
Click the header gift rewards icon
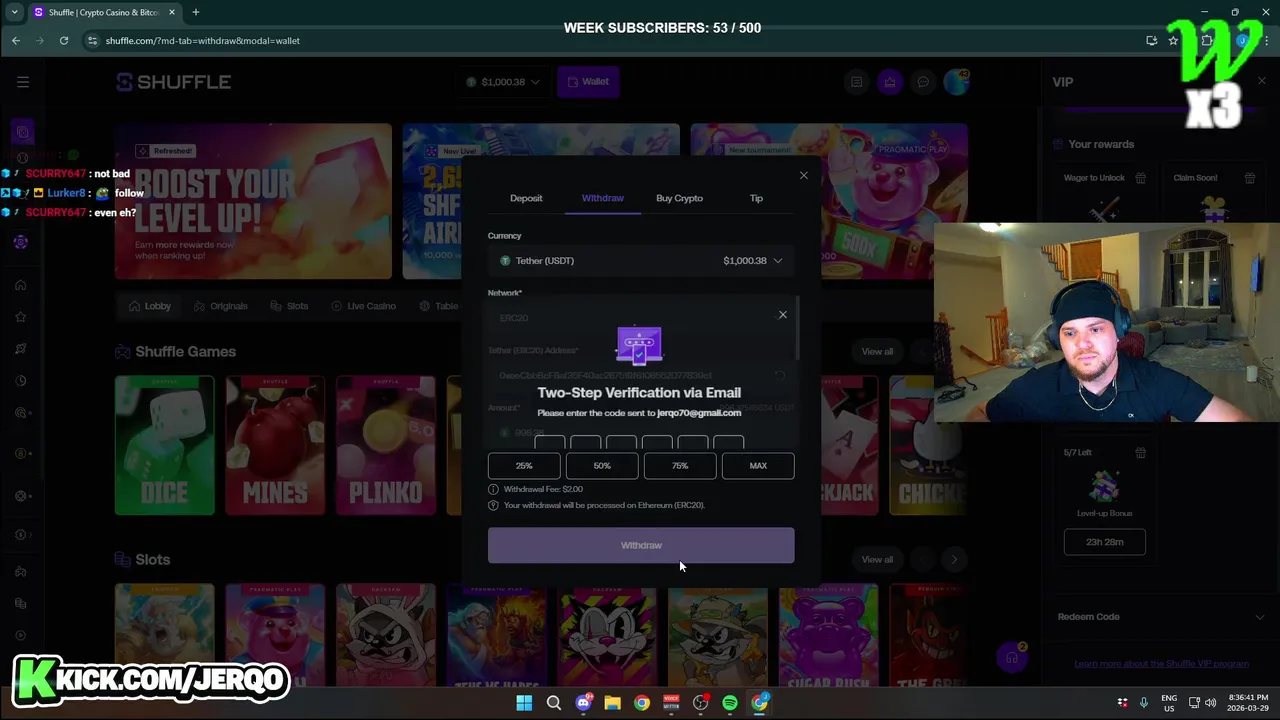(890, 82)
